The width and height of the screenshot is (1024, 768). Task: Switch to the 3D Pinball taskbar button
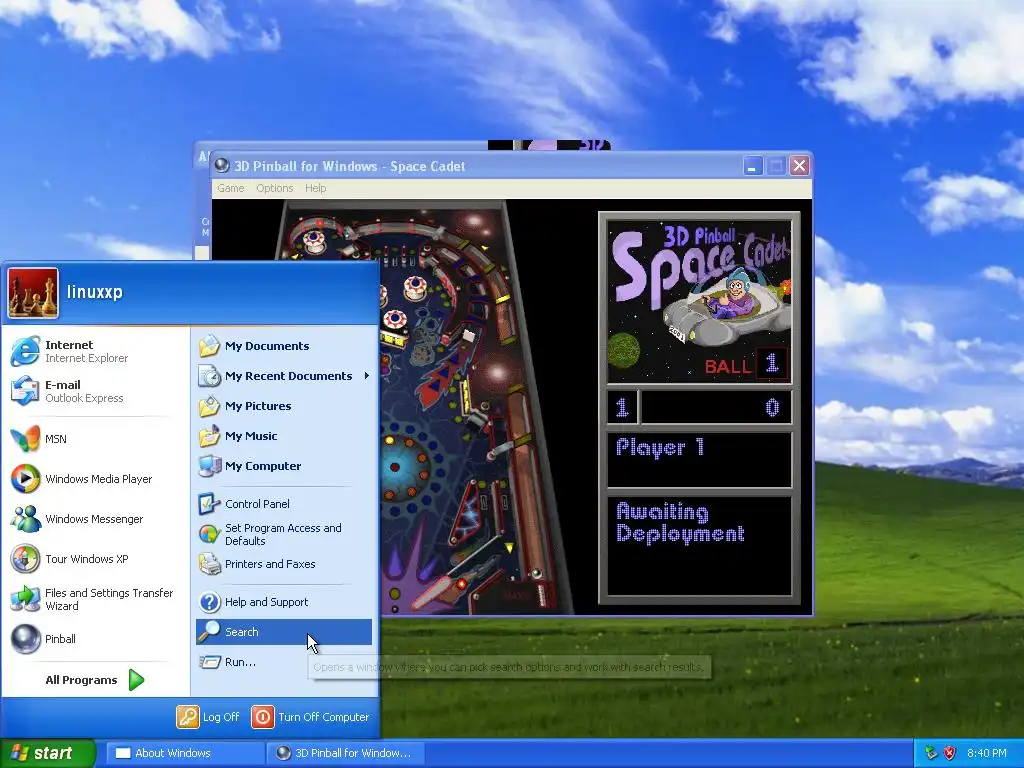pos(346,753)
